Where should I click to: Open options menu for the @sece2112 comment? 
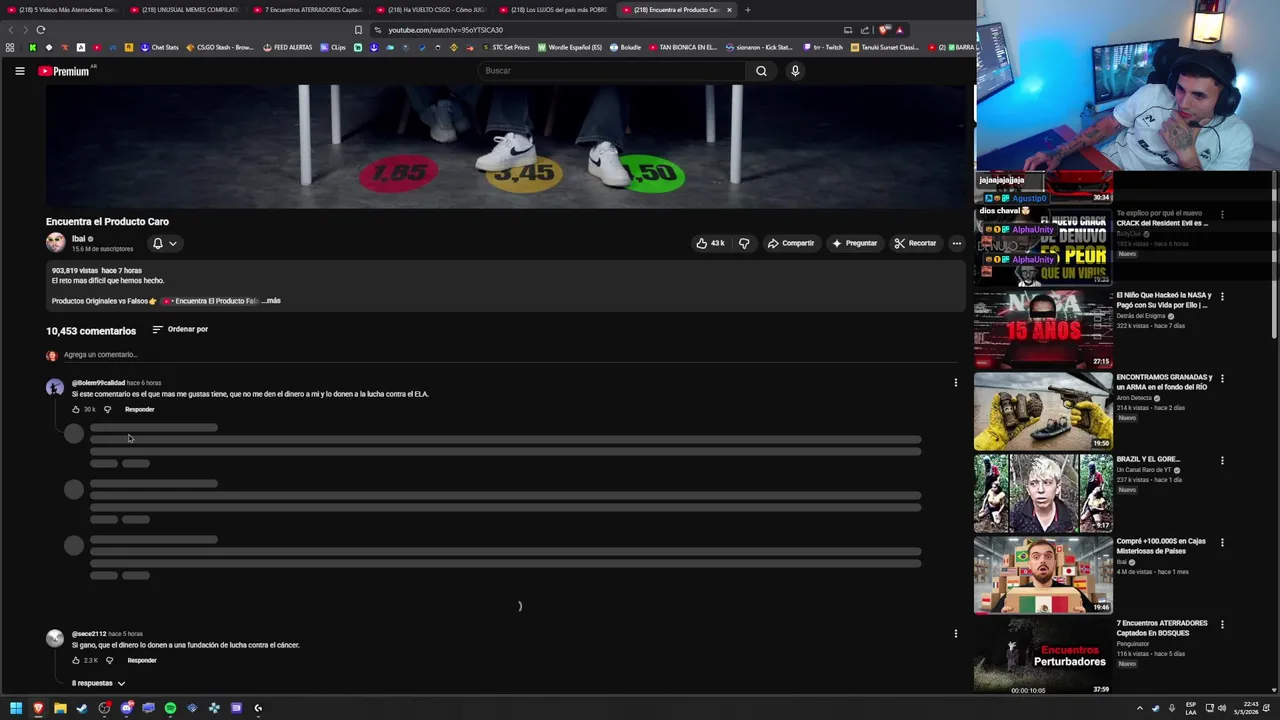[x=955, y=633]
